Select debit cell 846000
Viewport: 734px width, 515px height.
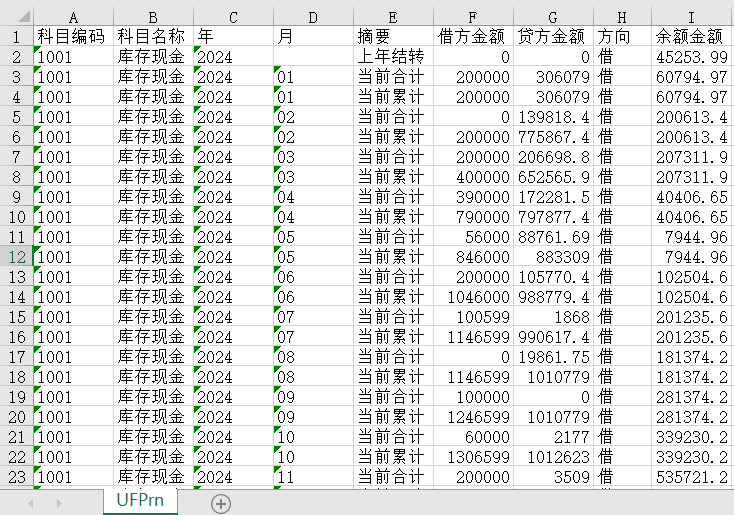pos(474,257)
